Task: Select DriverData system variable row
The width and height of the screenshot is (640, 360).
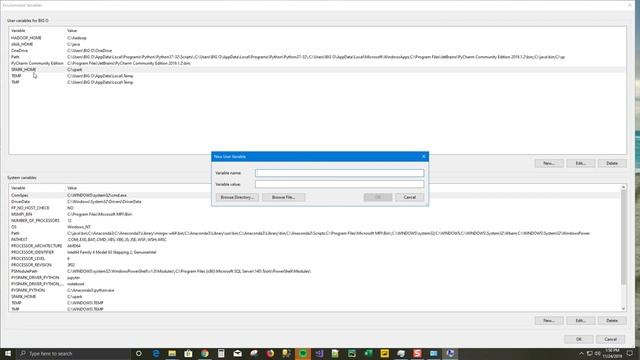Action: tap(315, 202)
